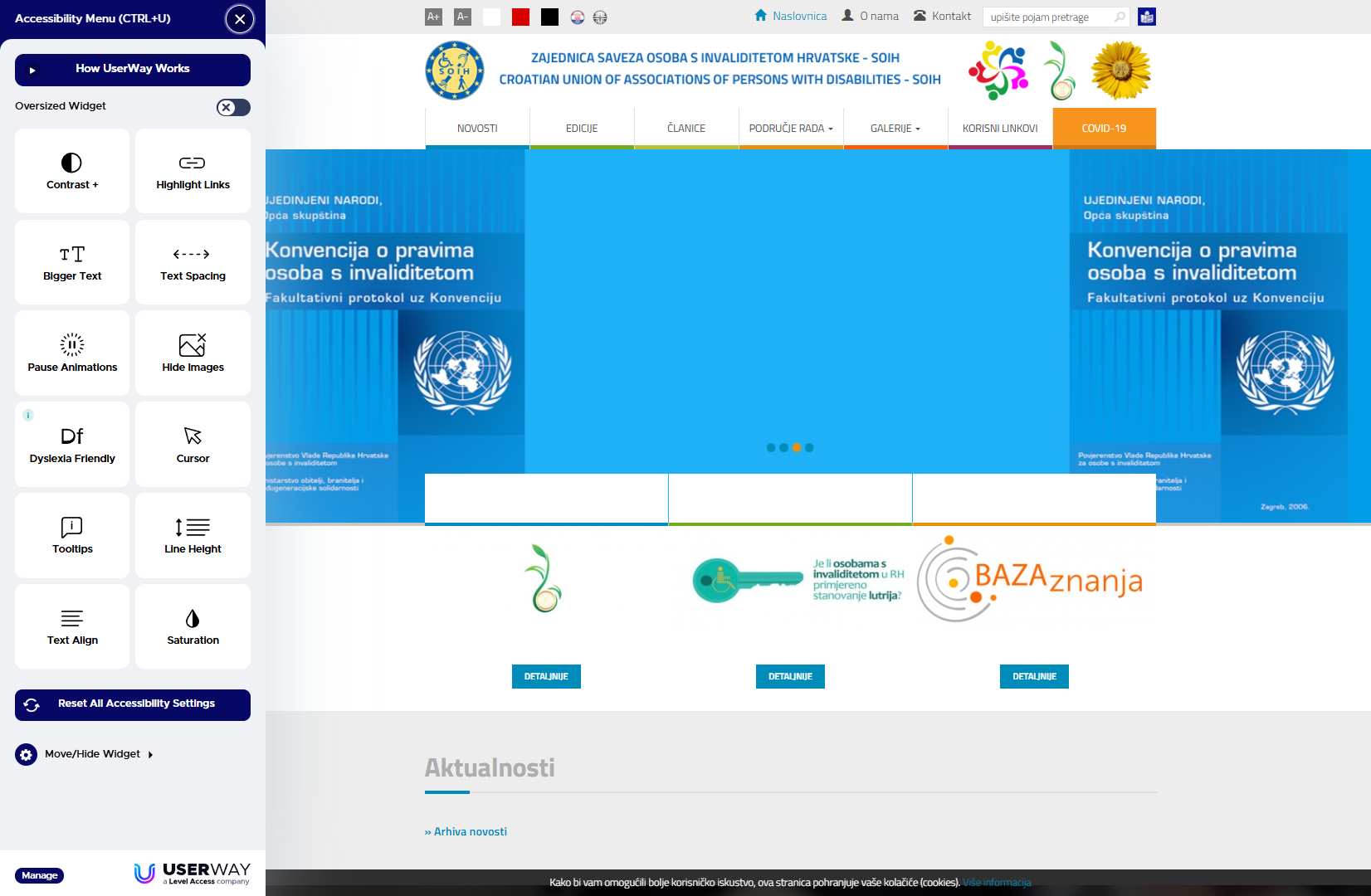Click the colorful people circle logo
Viewport: 1371px width, 896px height.
point(998,71)
